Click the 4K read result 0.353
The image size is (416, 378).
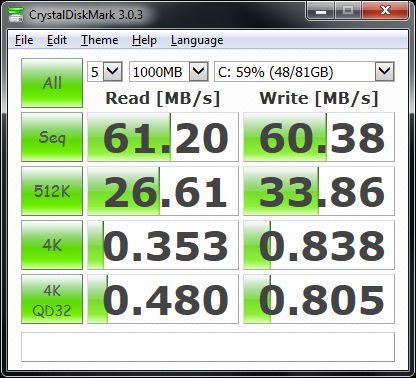click(163, 245)
